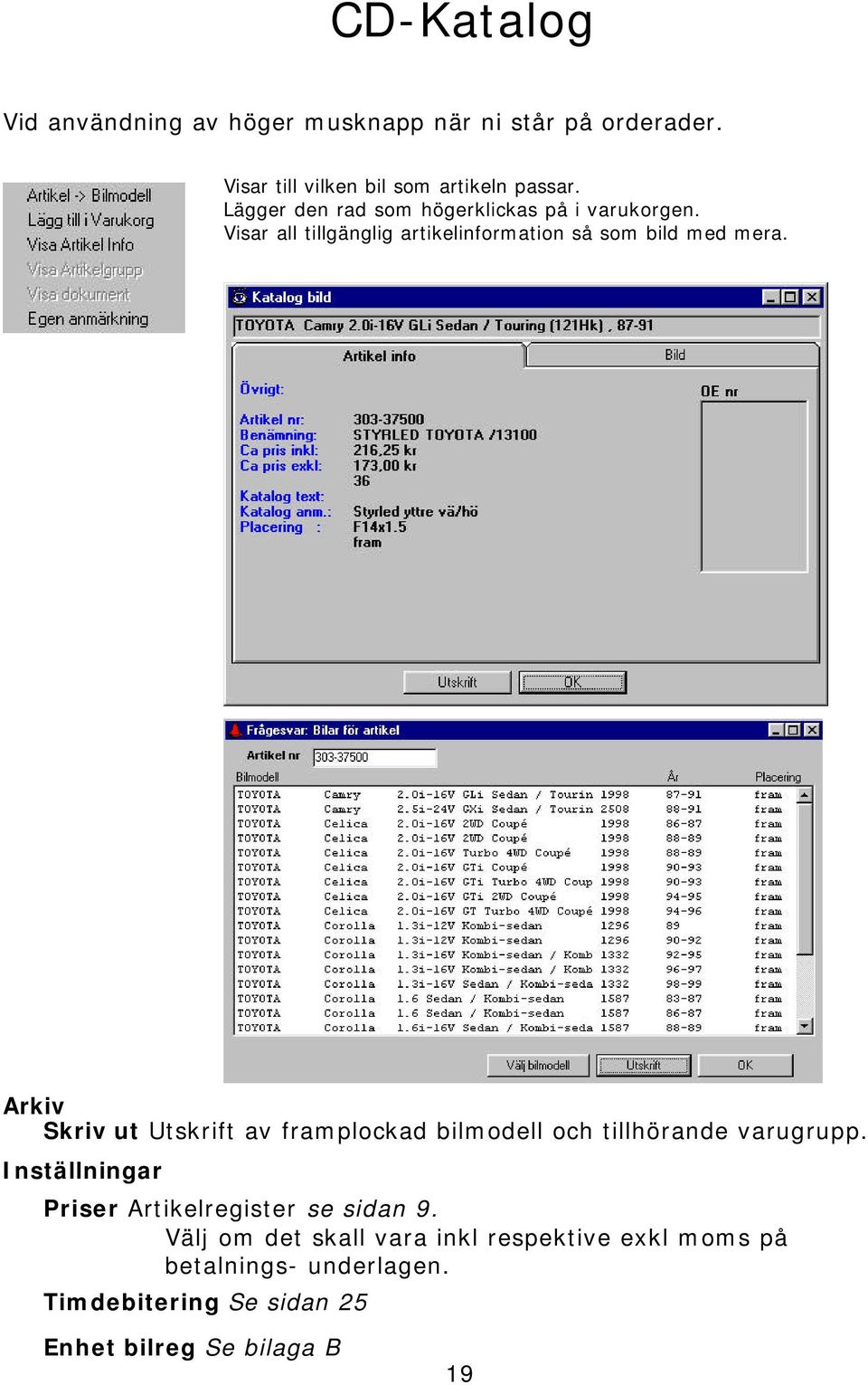This screenshot has width=868, height=1385.
Task: Click the car list scrollbar thumb
Action: [x=805, y=878]
